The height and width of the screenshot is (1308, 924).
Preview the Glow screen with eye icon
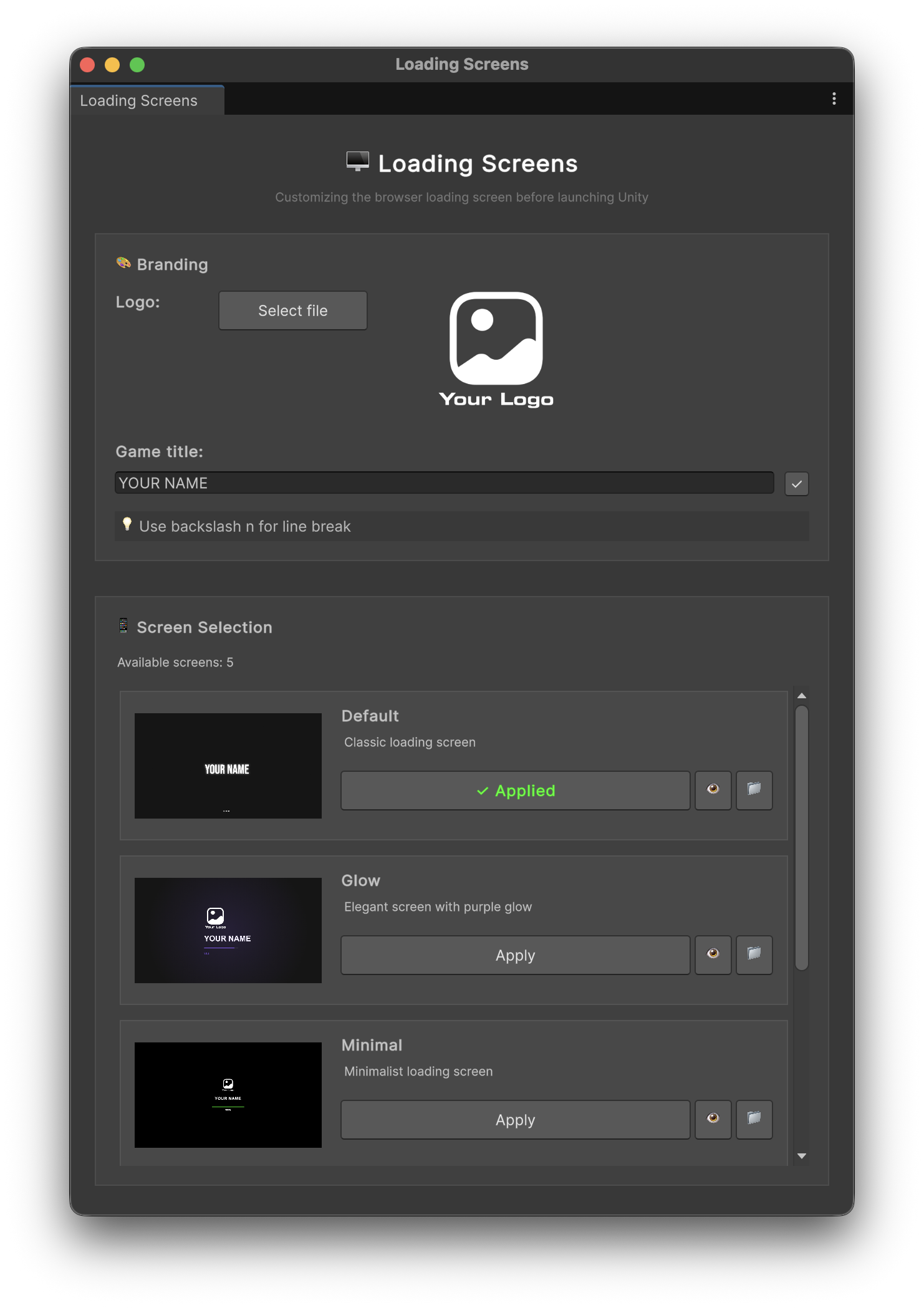tap(713, 955)
